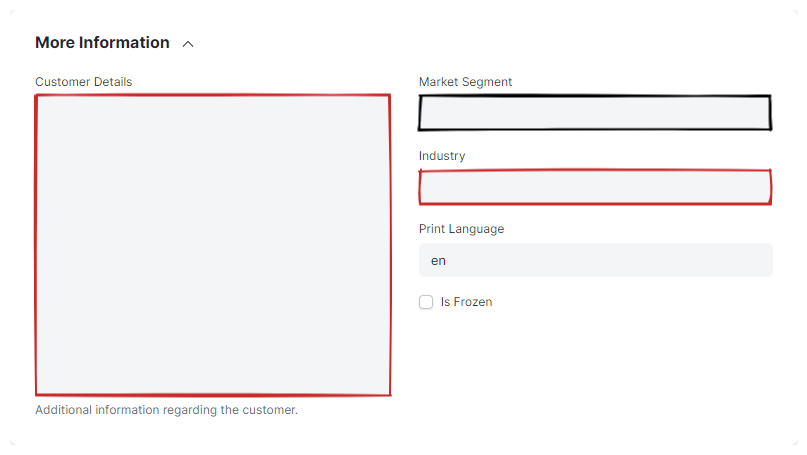Click the Market Segment field label
807x455 pixels.
[465, 82]
